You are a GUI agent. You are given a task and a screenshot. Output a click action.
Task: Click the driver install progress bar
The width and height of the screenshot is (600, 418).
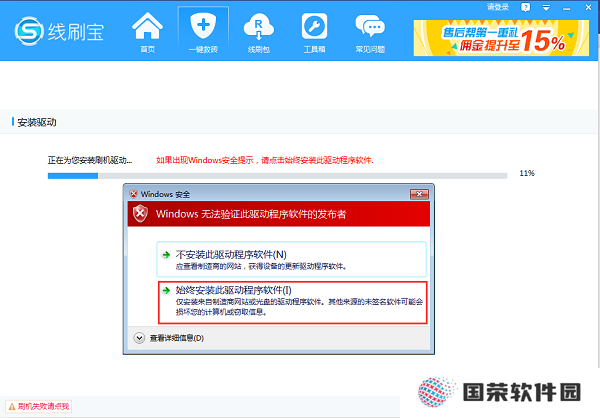[x=277, y=176]
